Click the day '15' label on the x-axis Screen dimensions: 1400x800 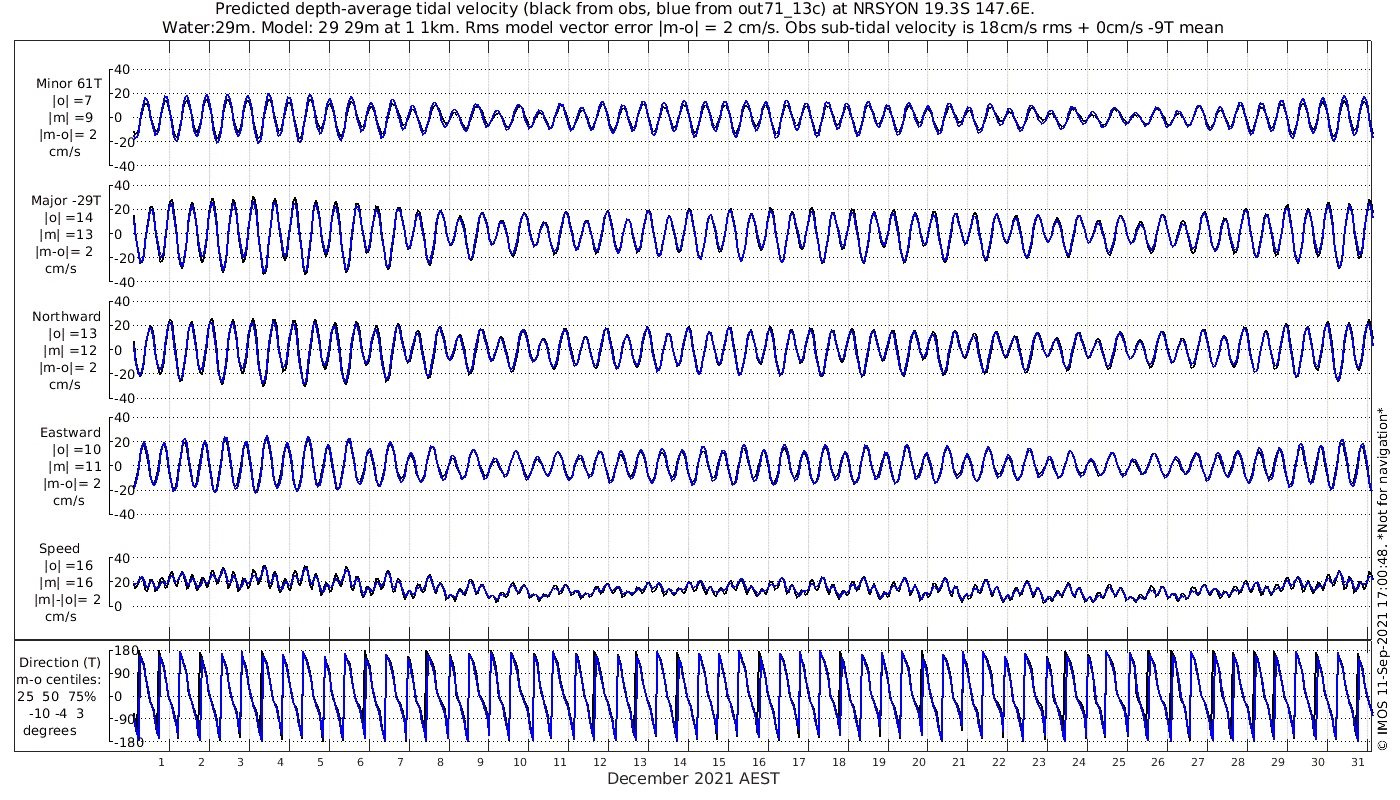719,762
